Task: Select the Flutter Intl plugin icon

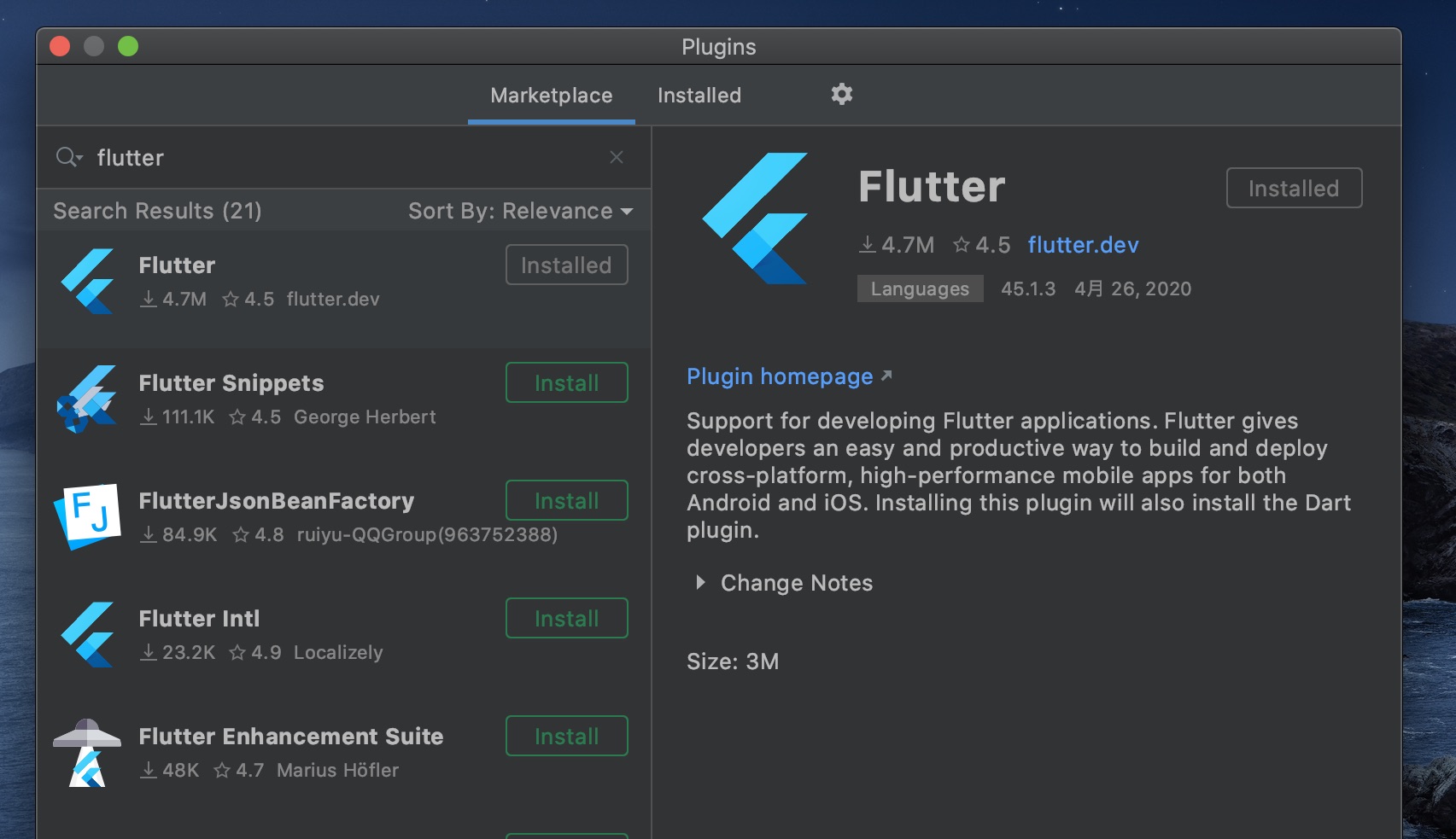Action: click(87, 634)
